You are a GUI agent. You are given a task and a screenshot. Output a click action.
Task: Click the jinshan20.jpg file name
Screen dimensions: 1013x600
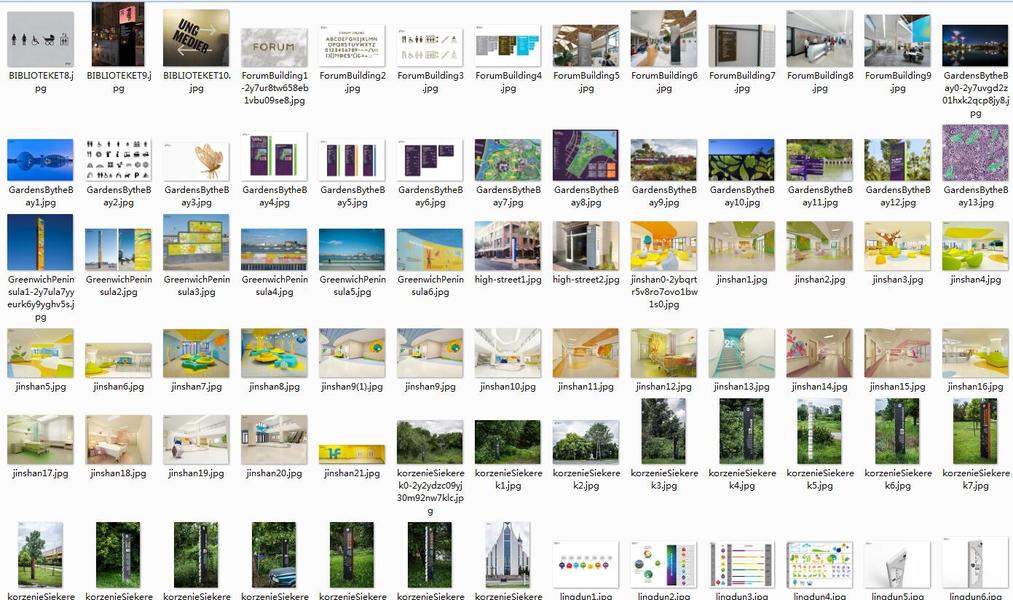pyautogui.click(x=275, y=473)
